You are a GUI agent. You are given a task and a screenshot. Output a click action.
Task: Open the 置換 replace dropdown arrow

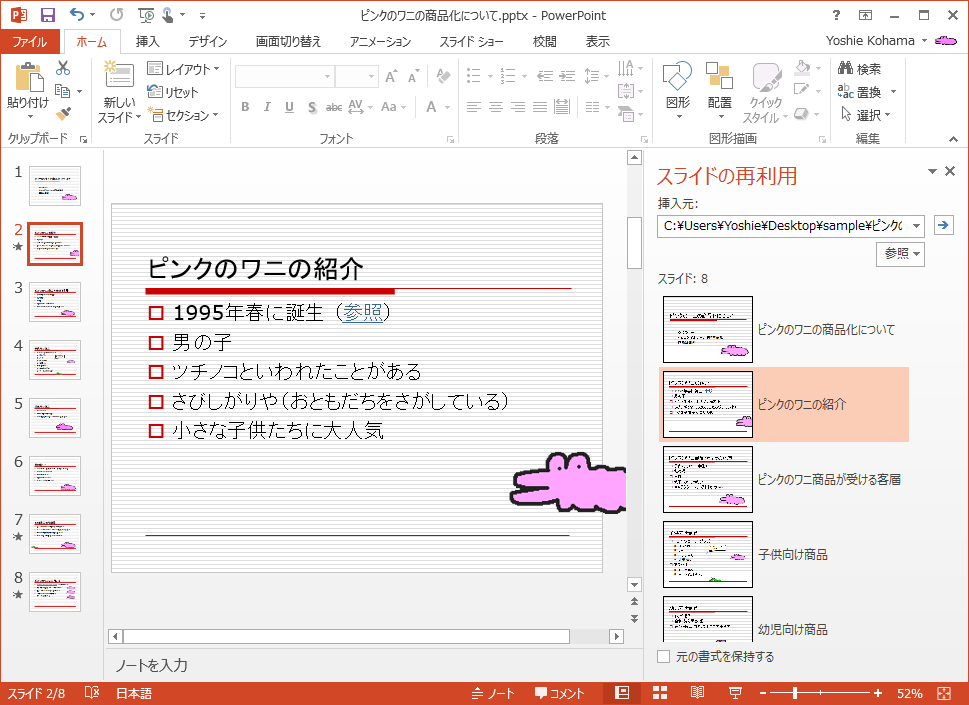coord(893,92)
